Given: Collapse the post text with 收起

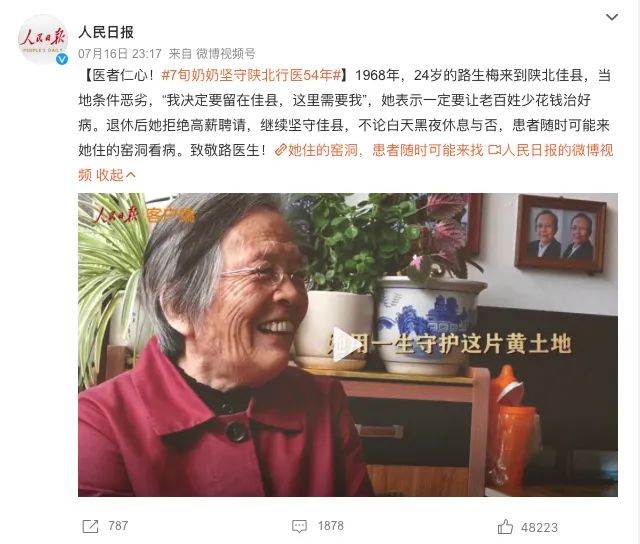Looking at the screenshot, I should (x=109, y=175).
